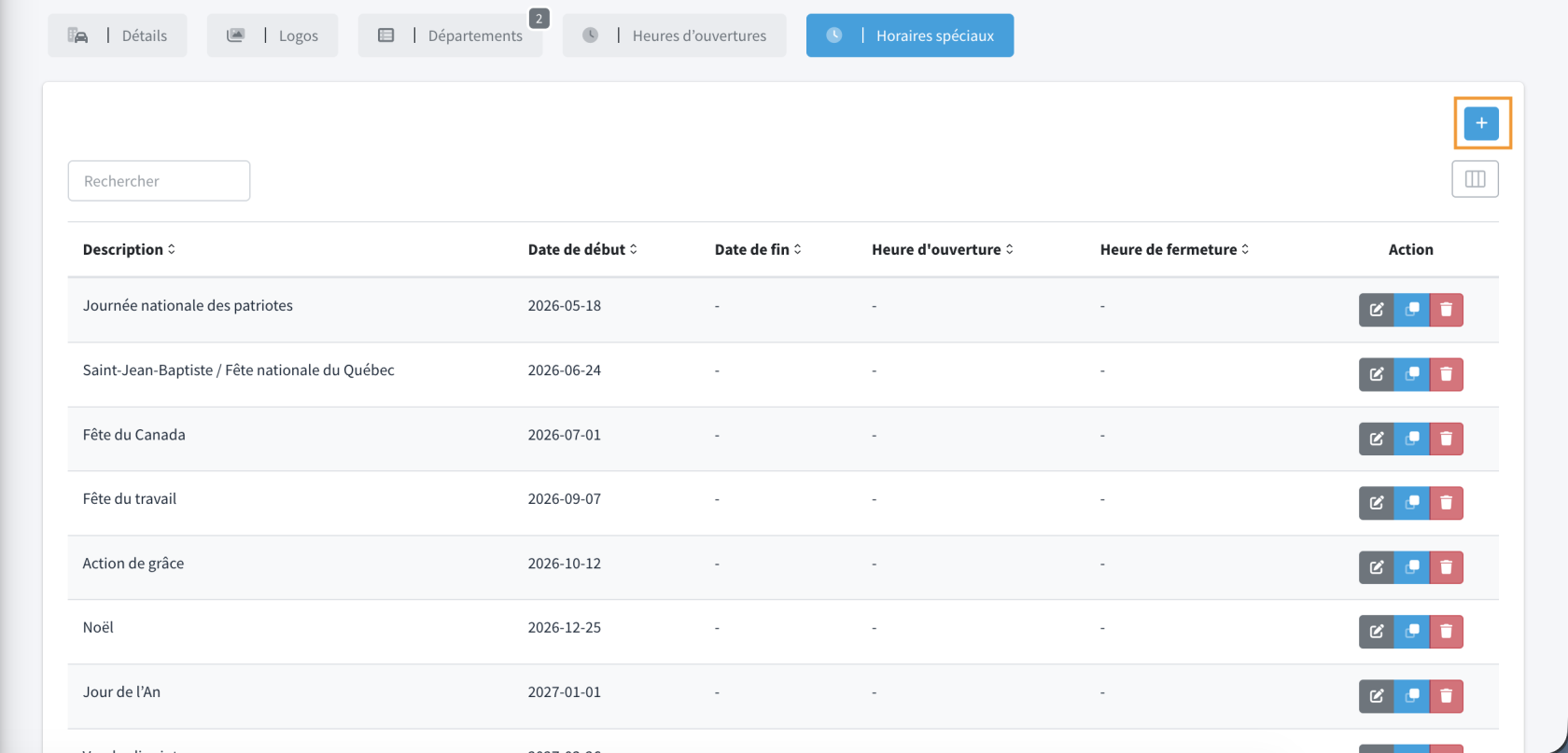Viewport: 1568px width, 753px height.
Task: Click start date 2026-05-18
Action: 564,305
